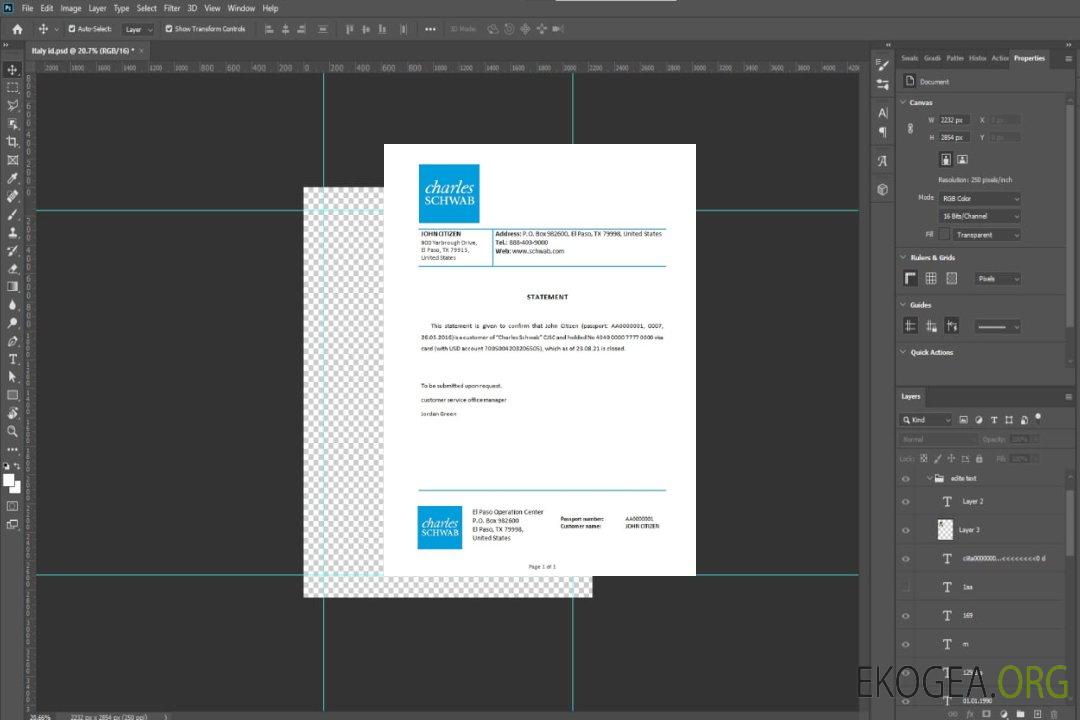Select the Crop tool
1080x720 pixels.
pyautogui.click(x=12, y=142)
